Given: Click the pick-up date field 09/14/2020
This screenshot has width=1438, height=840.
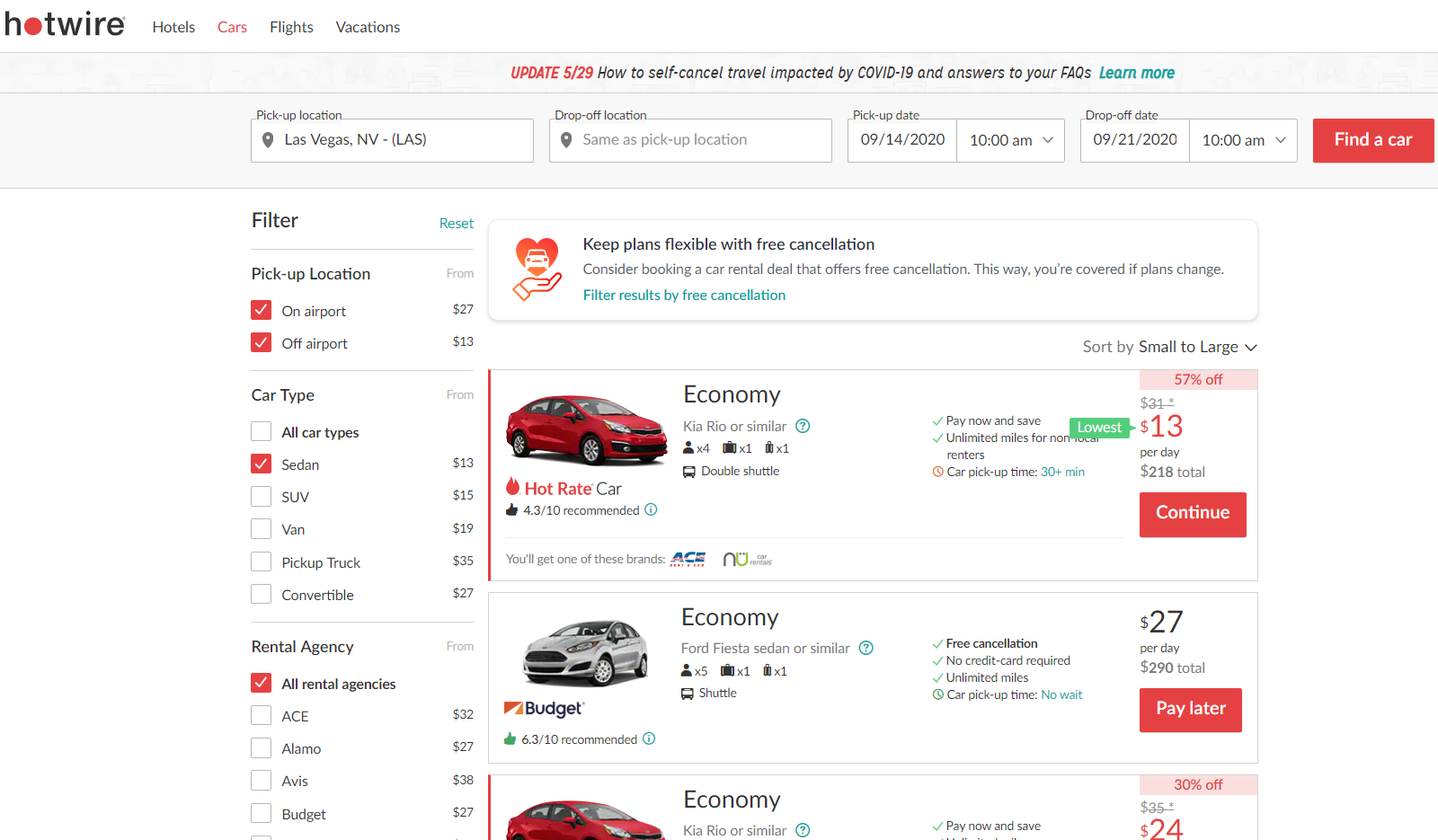Looking at the screenshot, I should [x=902, y=140].
